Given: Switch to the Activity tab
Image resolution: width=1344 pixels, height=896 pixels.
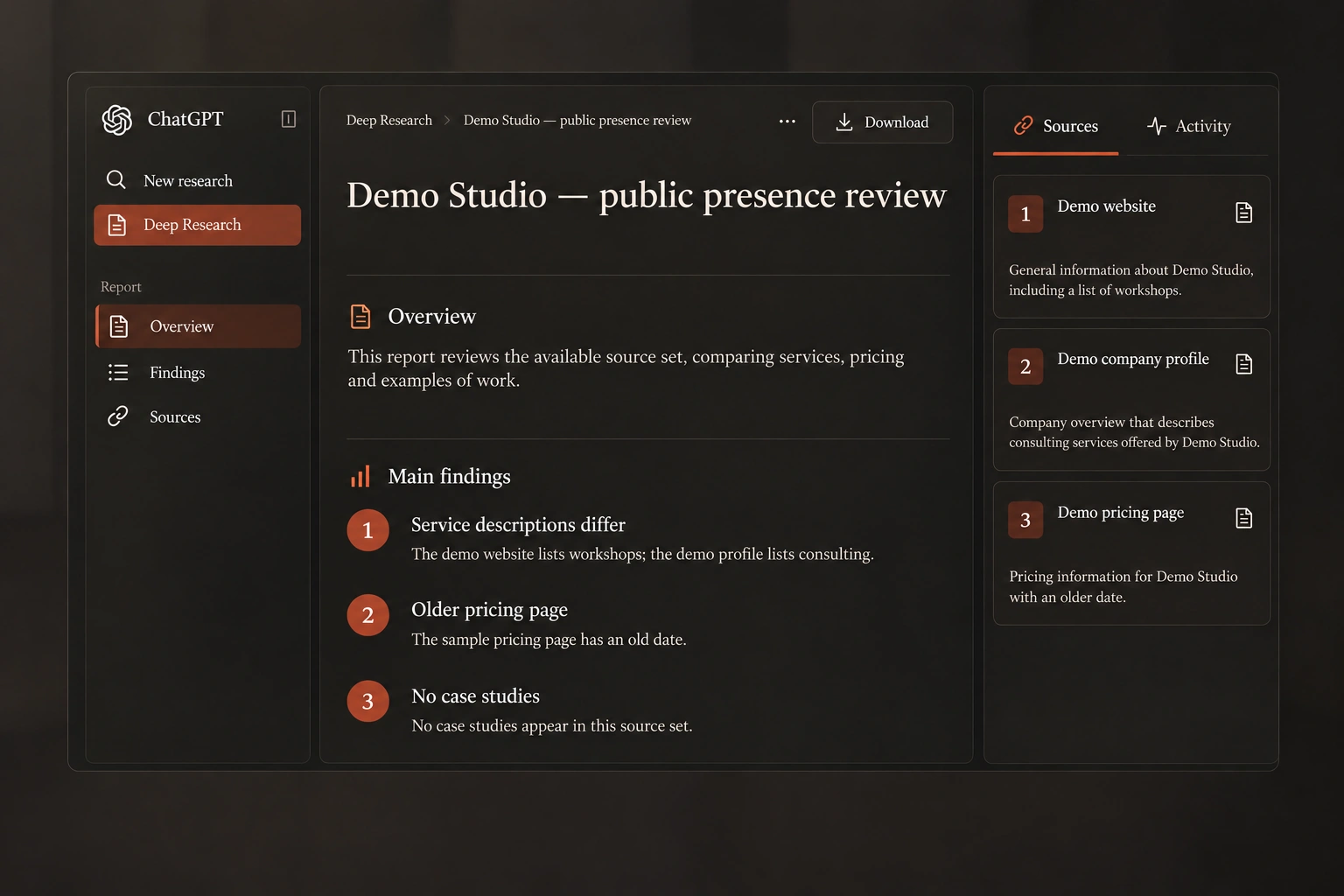Looking at the screenshot, I should coord(1188,126).
